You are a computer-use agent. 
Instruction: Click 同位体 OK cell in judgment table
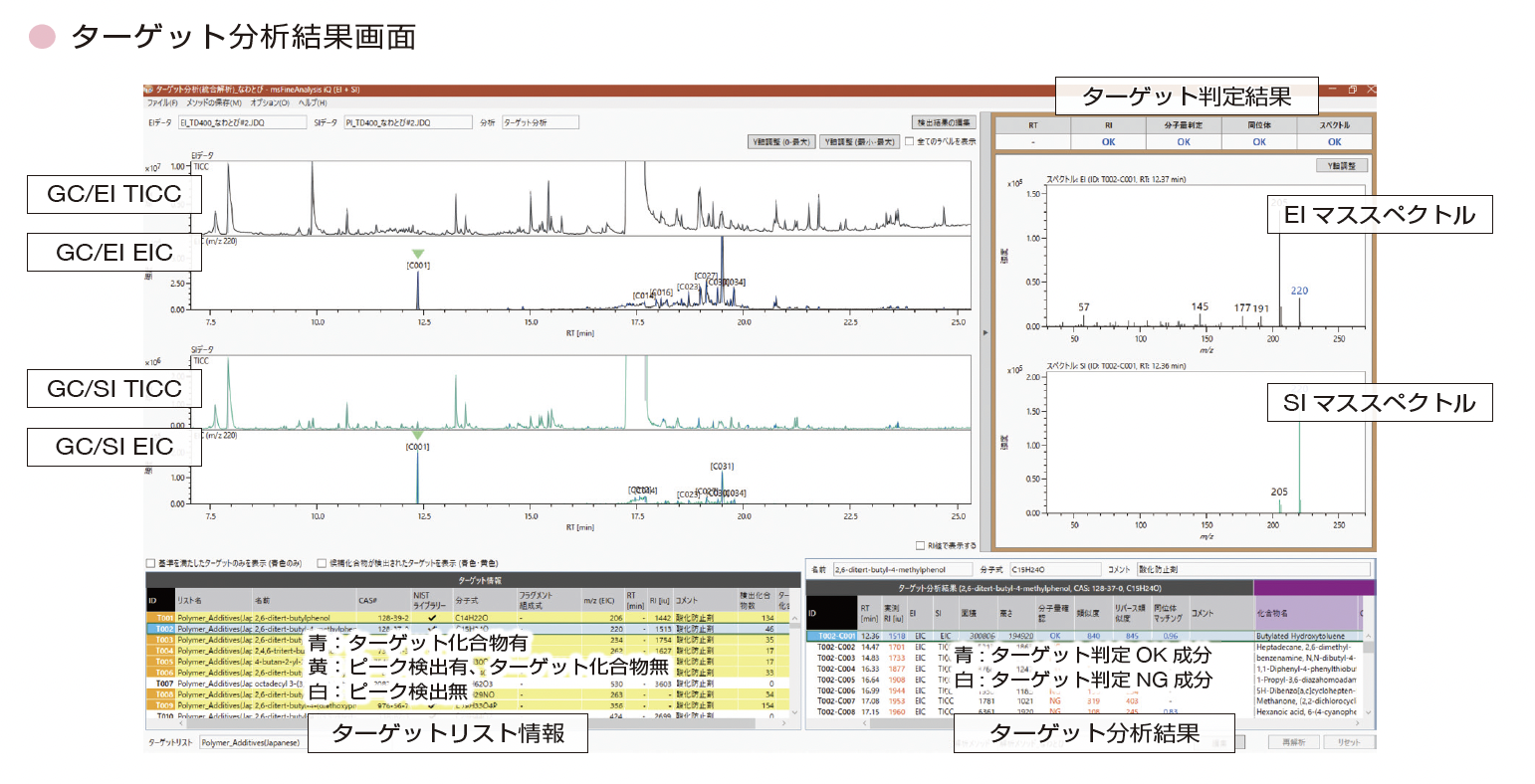(x=1259, y=141)
